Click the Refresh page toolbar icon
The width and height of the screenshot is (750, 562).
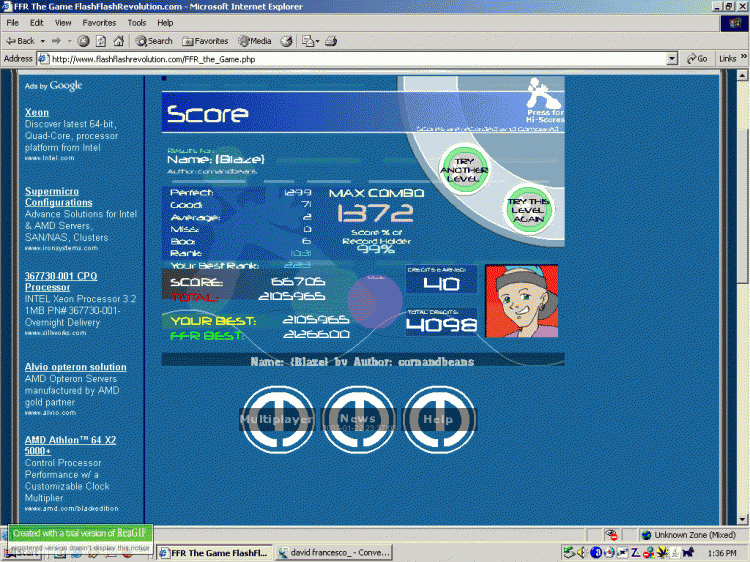(x=101, y=41)
